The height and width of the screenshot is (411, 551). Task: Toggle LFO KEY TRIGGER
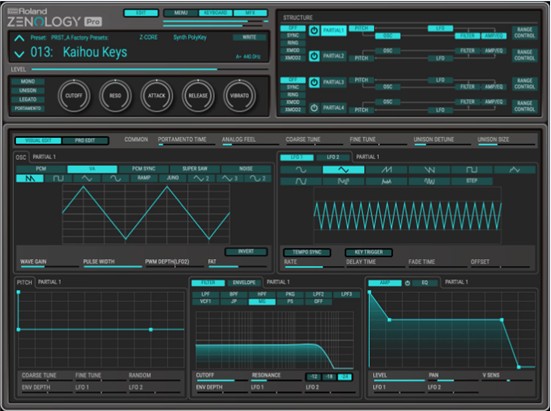369,252
